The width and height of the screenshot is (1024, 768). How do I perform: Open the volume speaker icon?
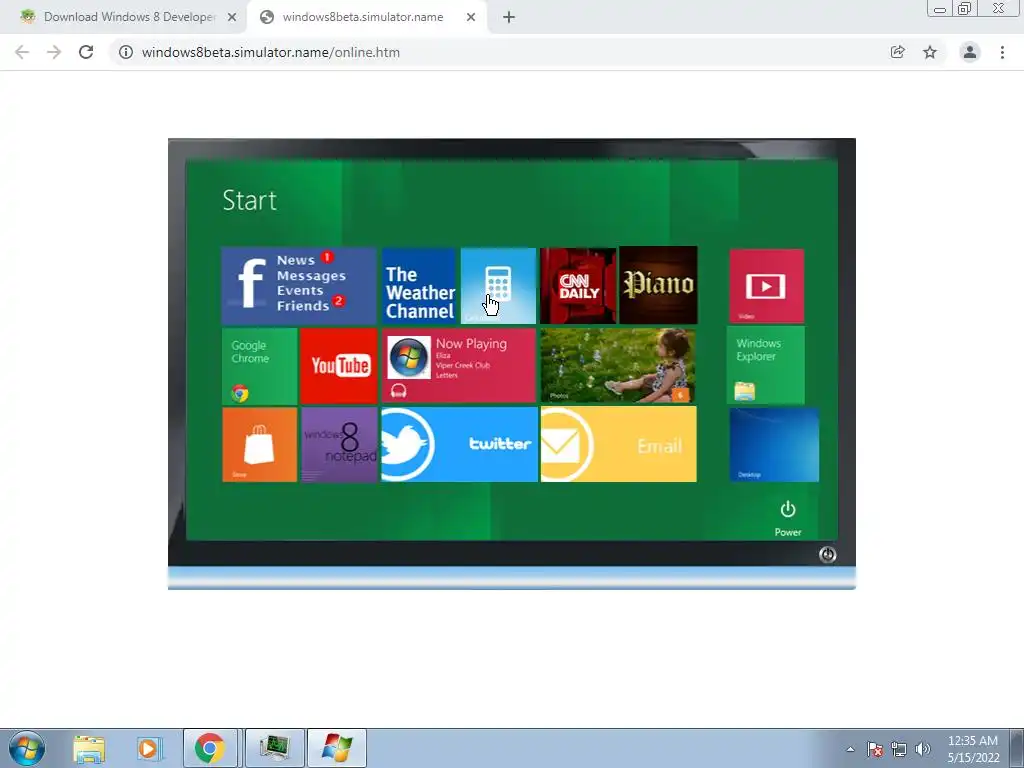click(922, 749)
